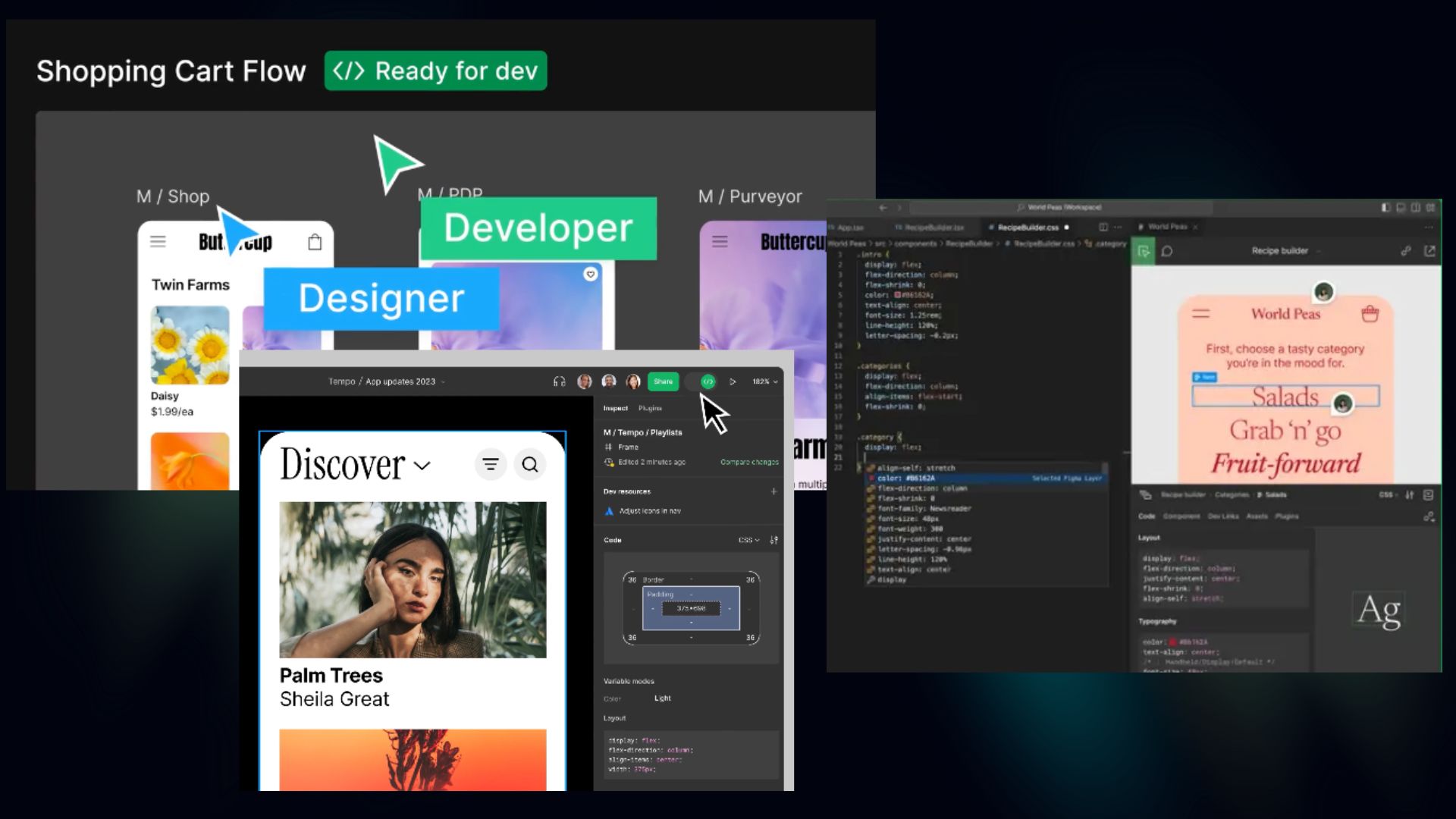Open the 182% zoom dropdown
Screen dimensions: 1456x819
(x=764, y=381)
